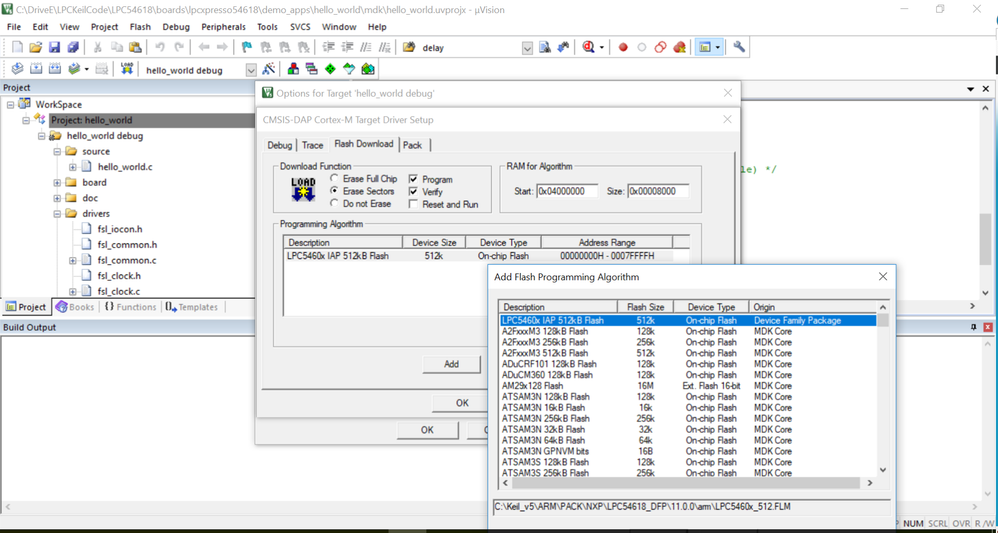998x533 pixels.
Task: Switch to the Debug tab in Driver Setup
Action: click(279, 145)
